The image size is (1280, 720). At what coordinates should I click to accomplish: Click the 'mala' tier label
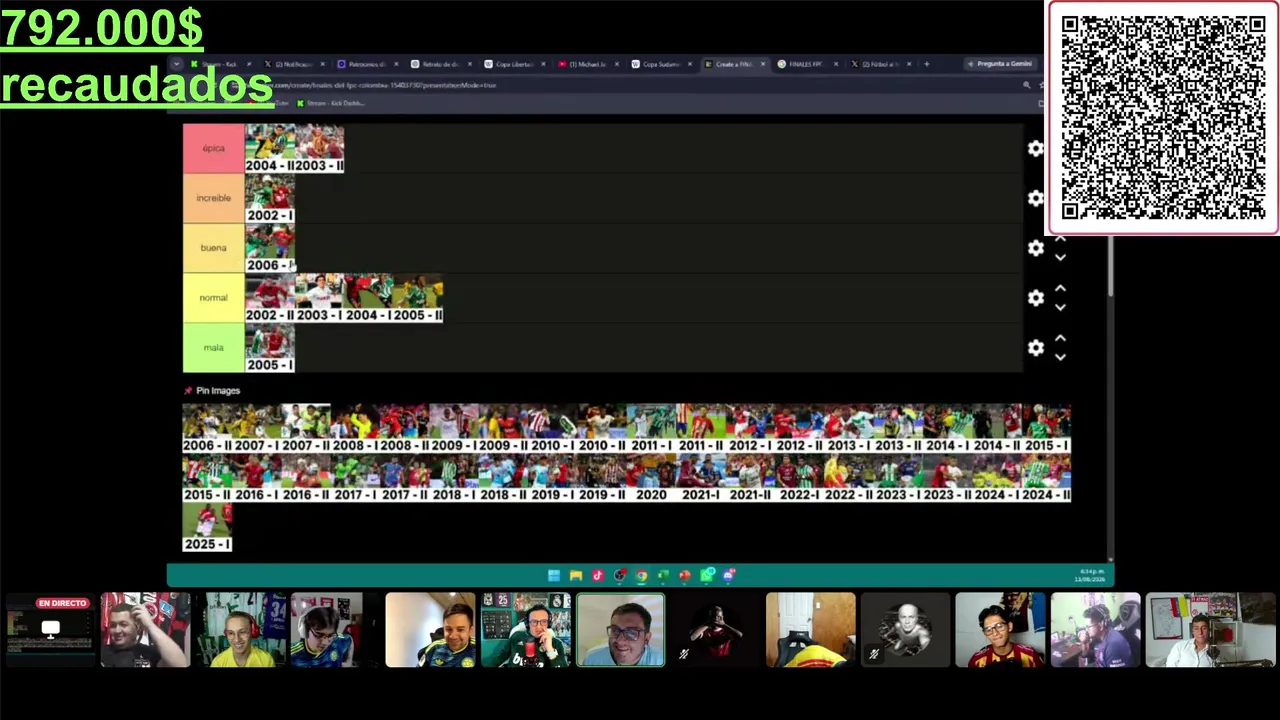(x=213, y=347)
